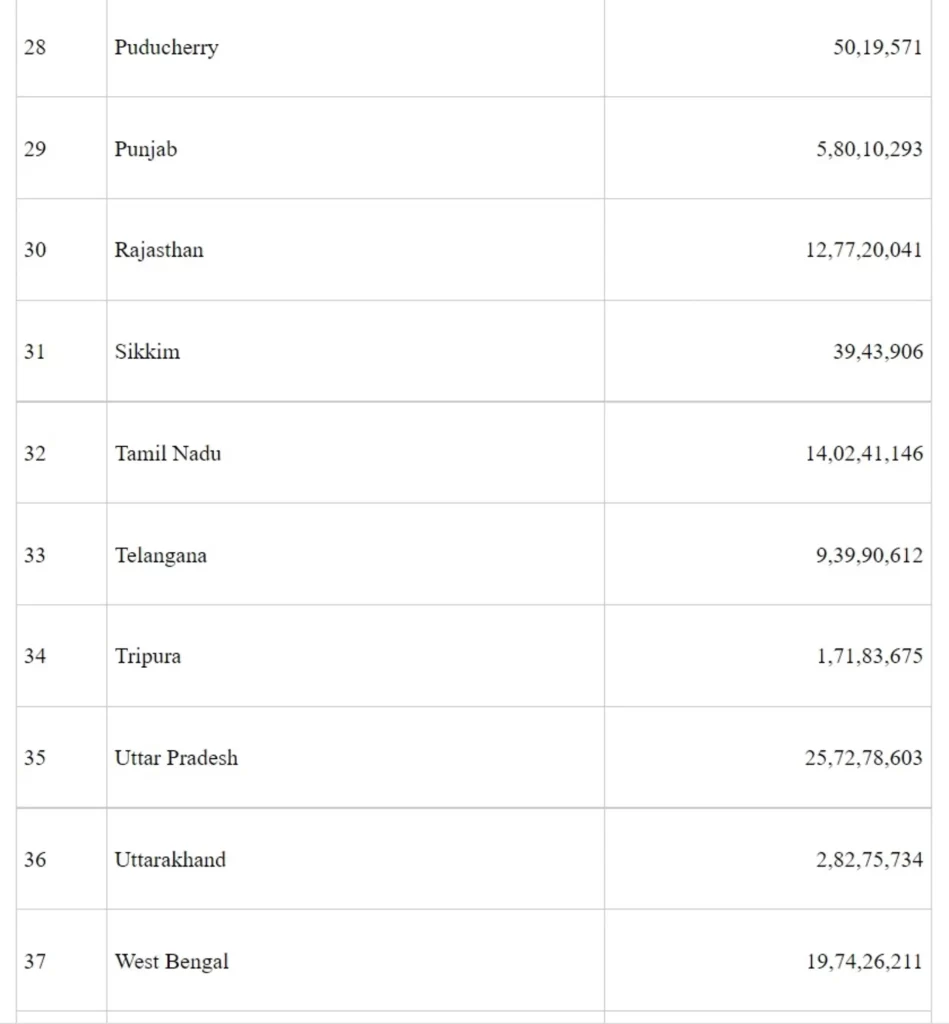Image resolution: width=949 pixels, height=1024 pixels.
Task: Click the Rajasthan state name
Action: click(159, 250)
